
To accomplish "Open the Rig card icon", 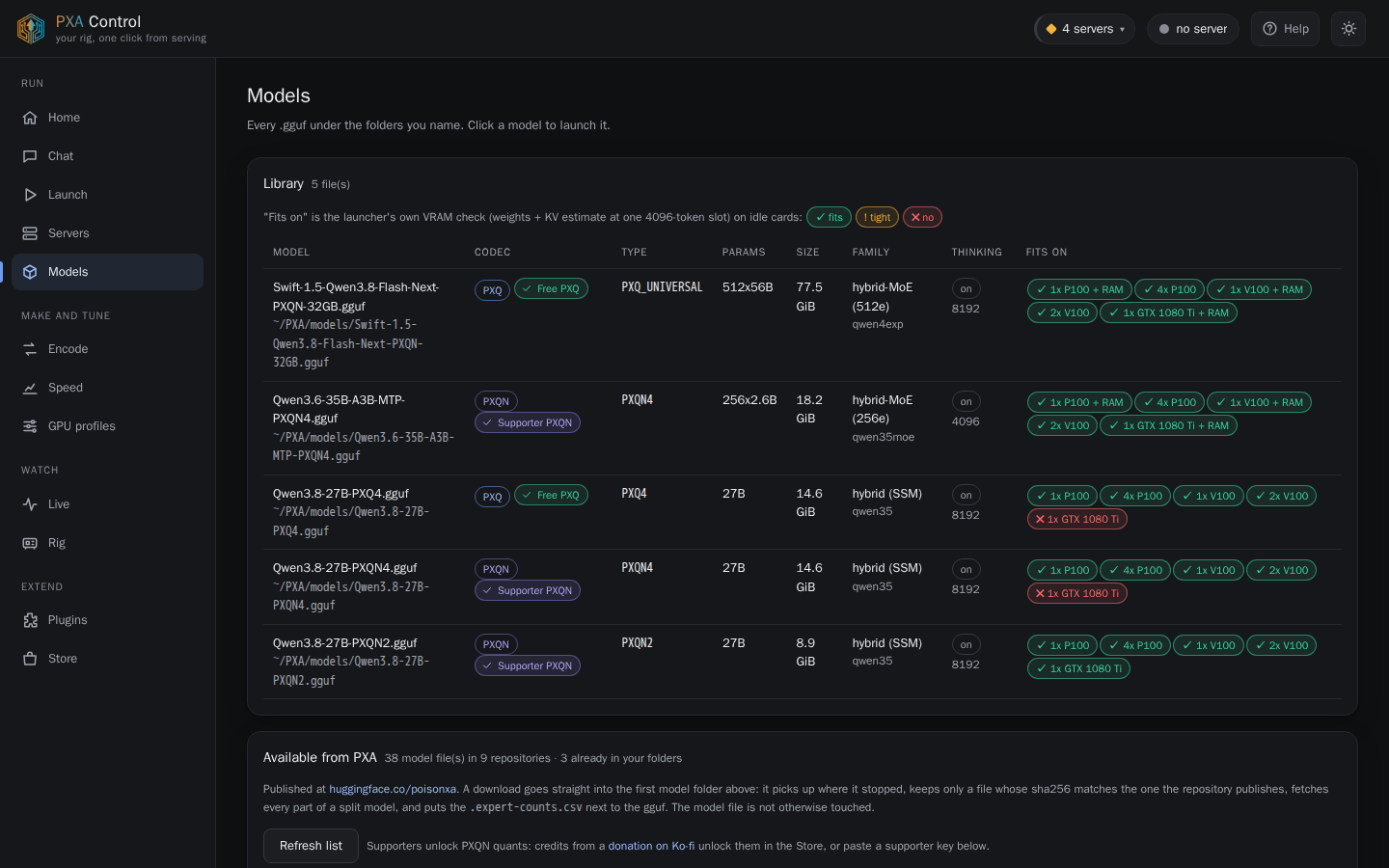I will pos(30,543).
